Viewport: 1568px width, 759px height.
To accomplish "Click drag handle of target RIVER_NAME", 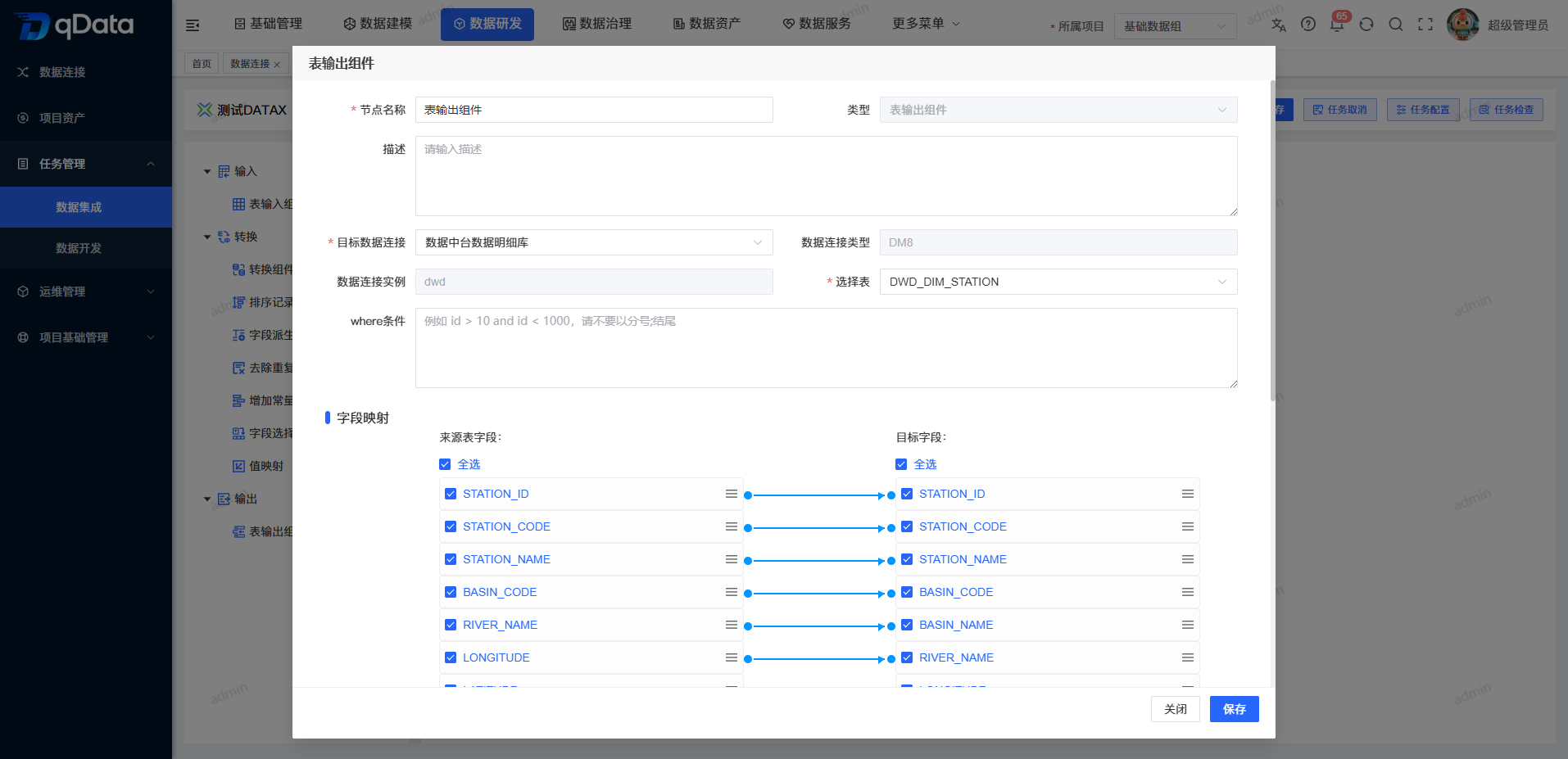I will [x=1188, y=657].
